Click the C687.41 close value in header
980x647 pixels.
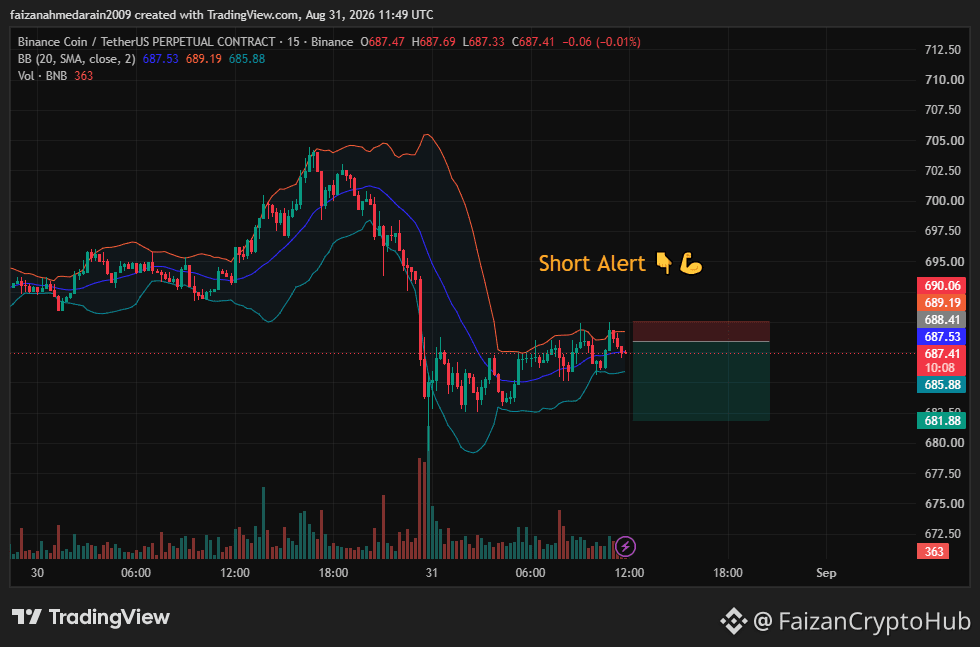533,42
